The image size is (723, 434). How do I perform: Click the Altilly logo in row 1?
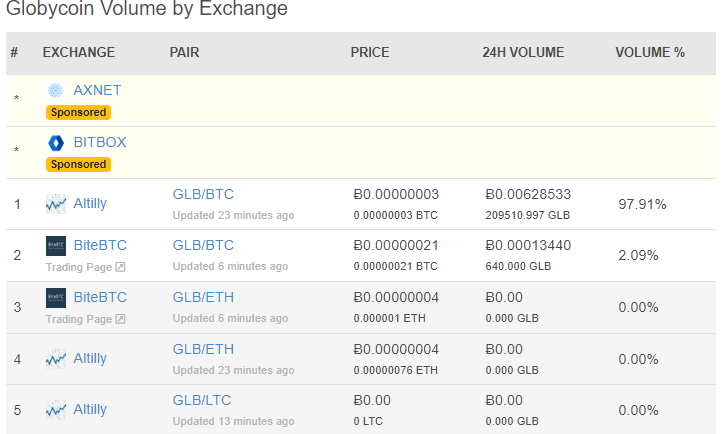[56, 204]
